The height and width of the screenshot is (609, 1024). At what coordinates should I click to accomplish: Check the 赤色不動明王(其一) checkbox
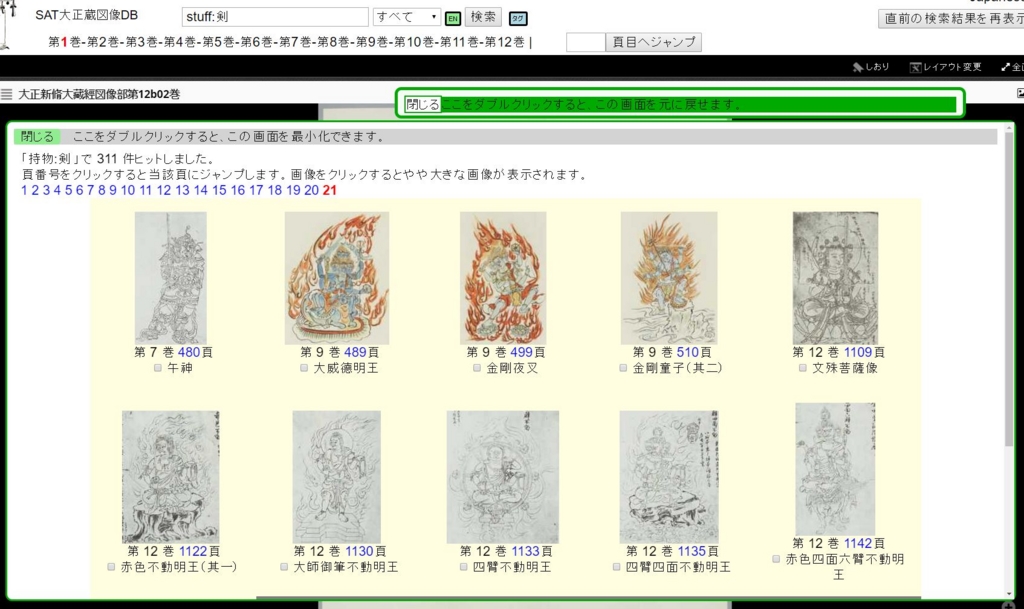(111, 567)
